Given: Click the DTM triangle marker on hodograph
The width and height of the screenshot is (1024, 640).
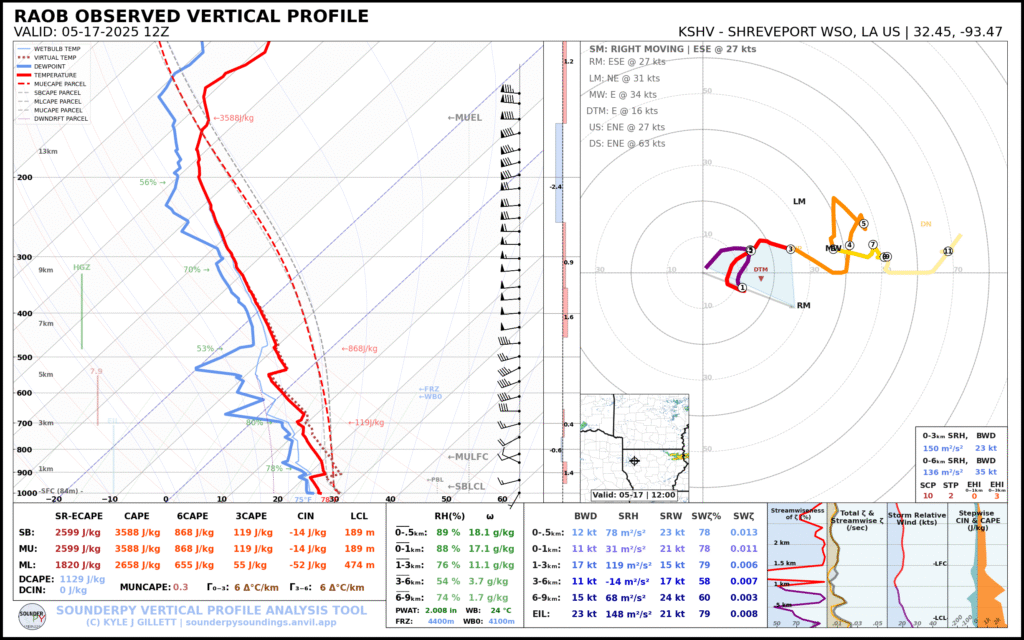Looking at the screenshot, I should (762, 277).
